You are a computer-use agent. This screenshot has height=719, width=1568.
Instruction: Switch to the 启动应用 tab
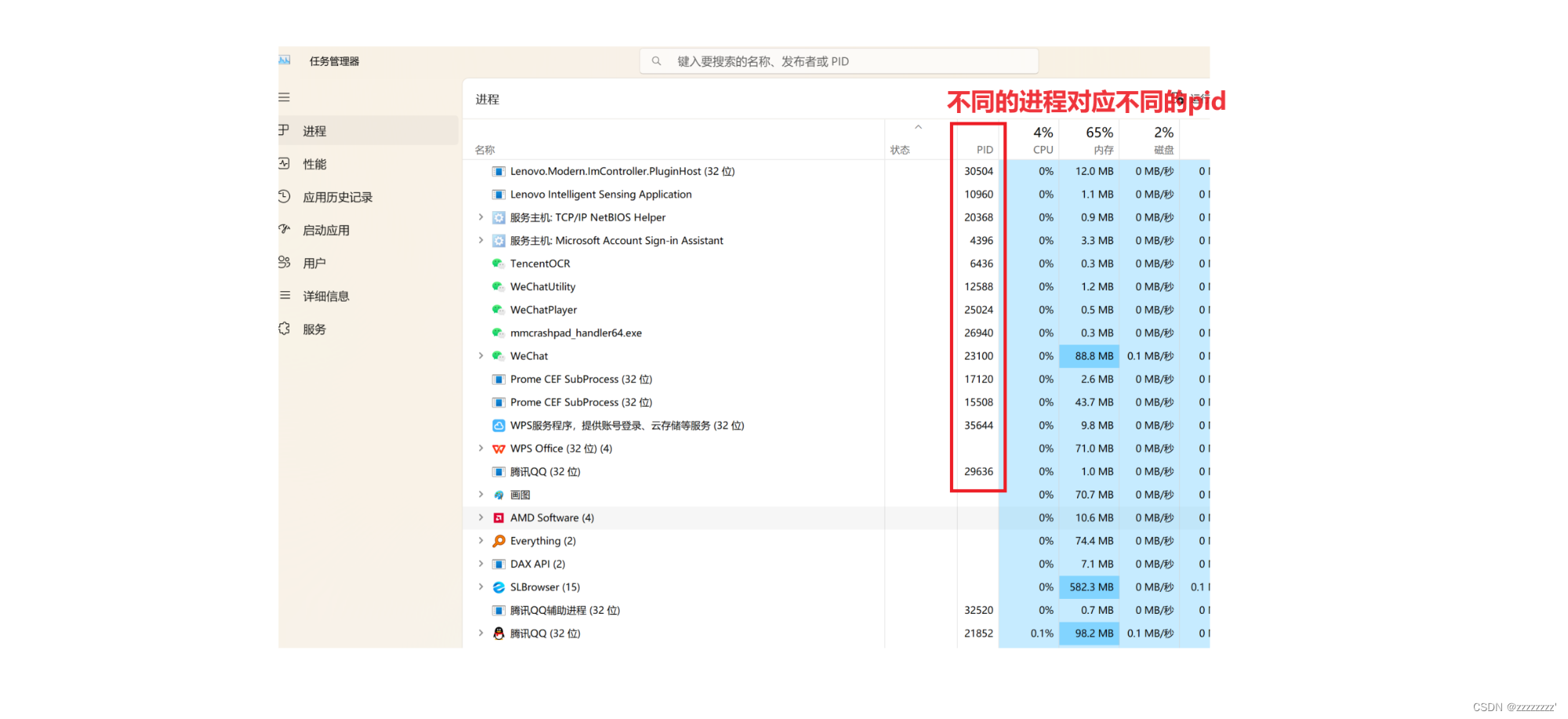[x=368, y=229]
